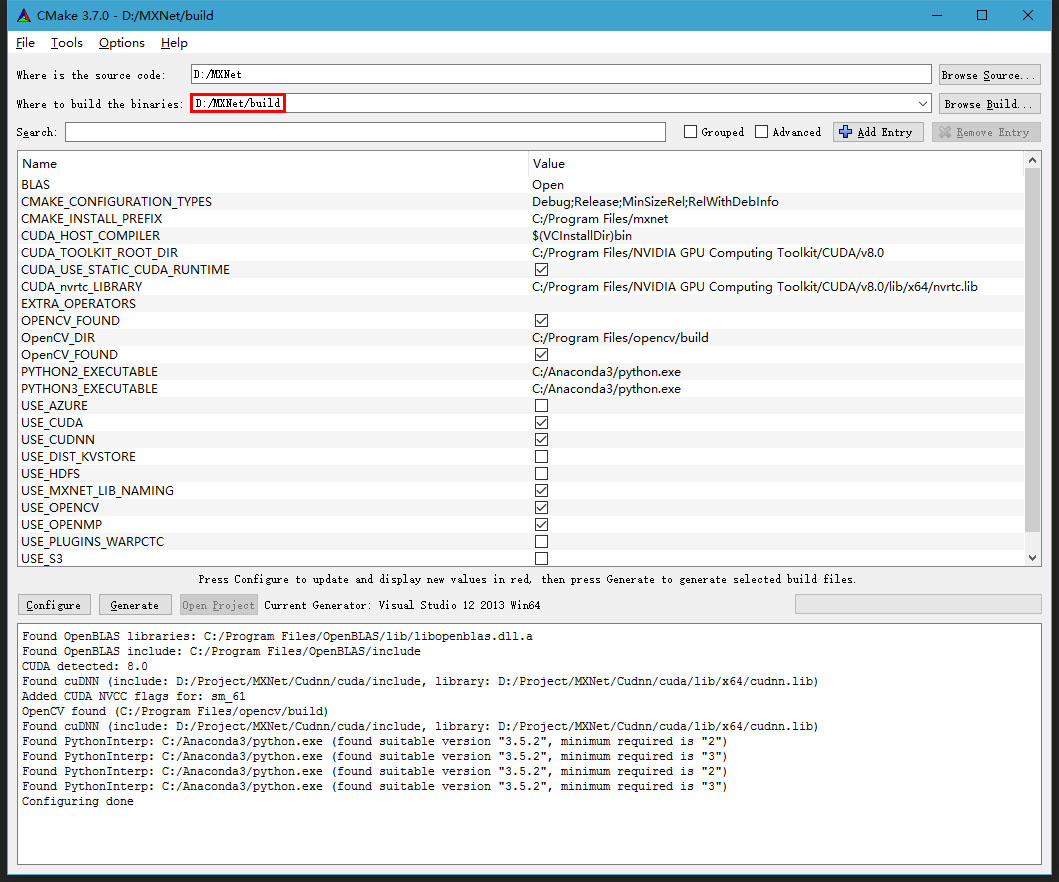Uncheck the USE_CUDNN checkbox

point(541,440)
